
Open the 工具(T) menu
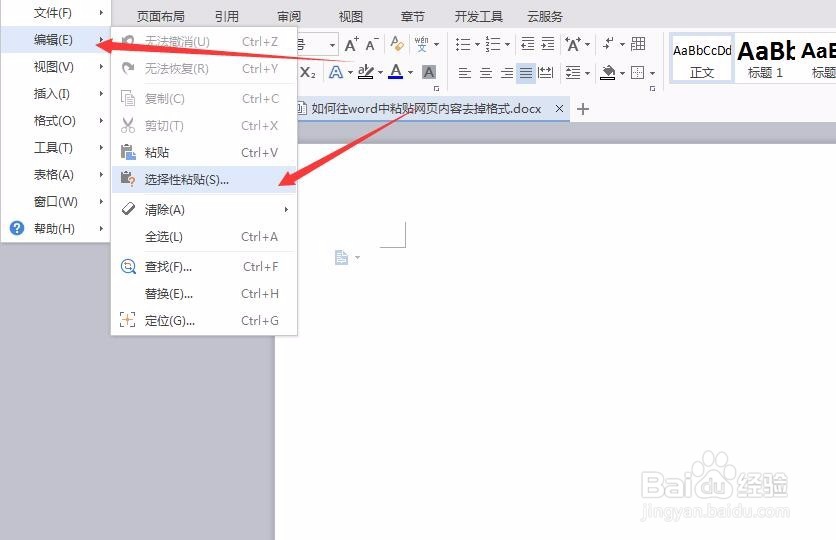56,148
